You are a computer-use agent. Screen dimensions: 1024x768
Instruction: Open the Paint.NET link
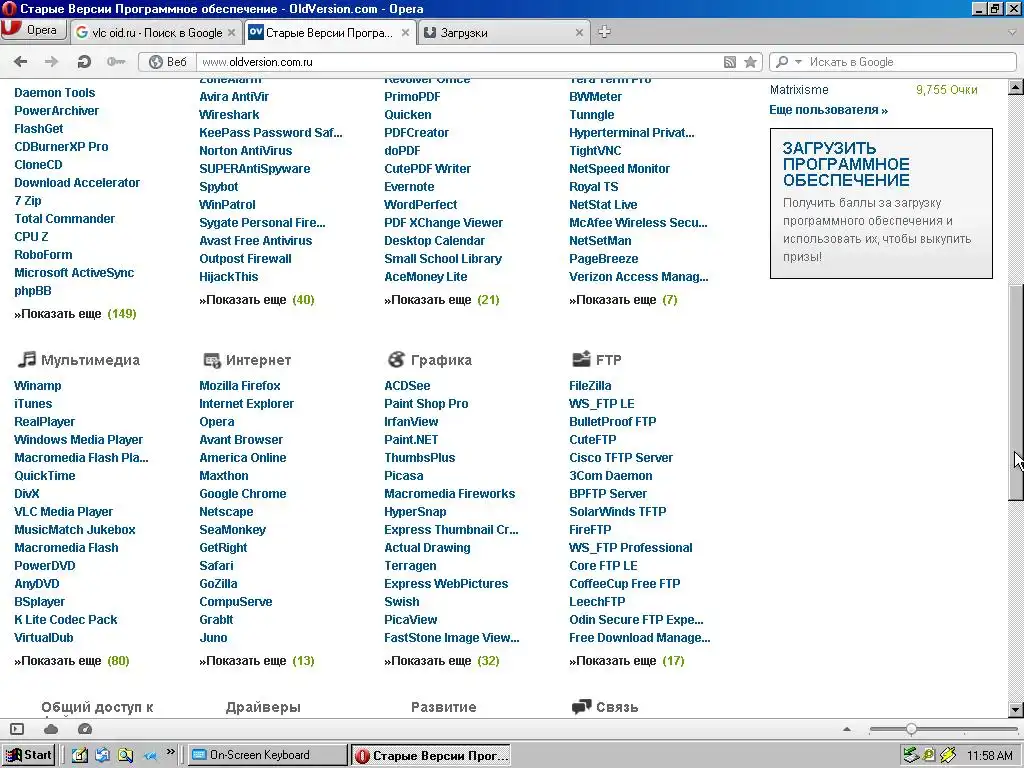pos(411,440)
